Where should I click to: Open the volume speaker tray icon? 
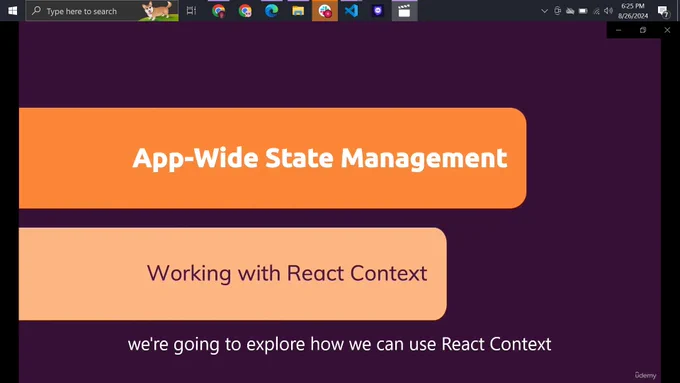[x=608, y=11]
